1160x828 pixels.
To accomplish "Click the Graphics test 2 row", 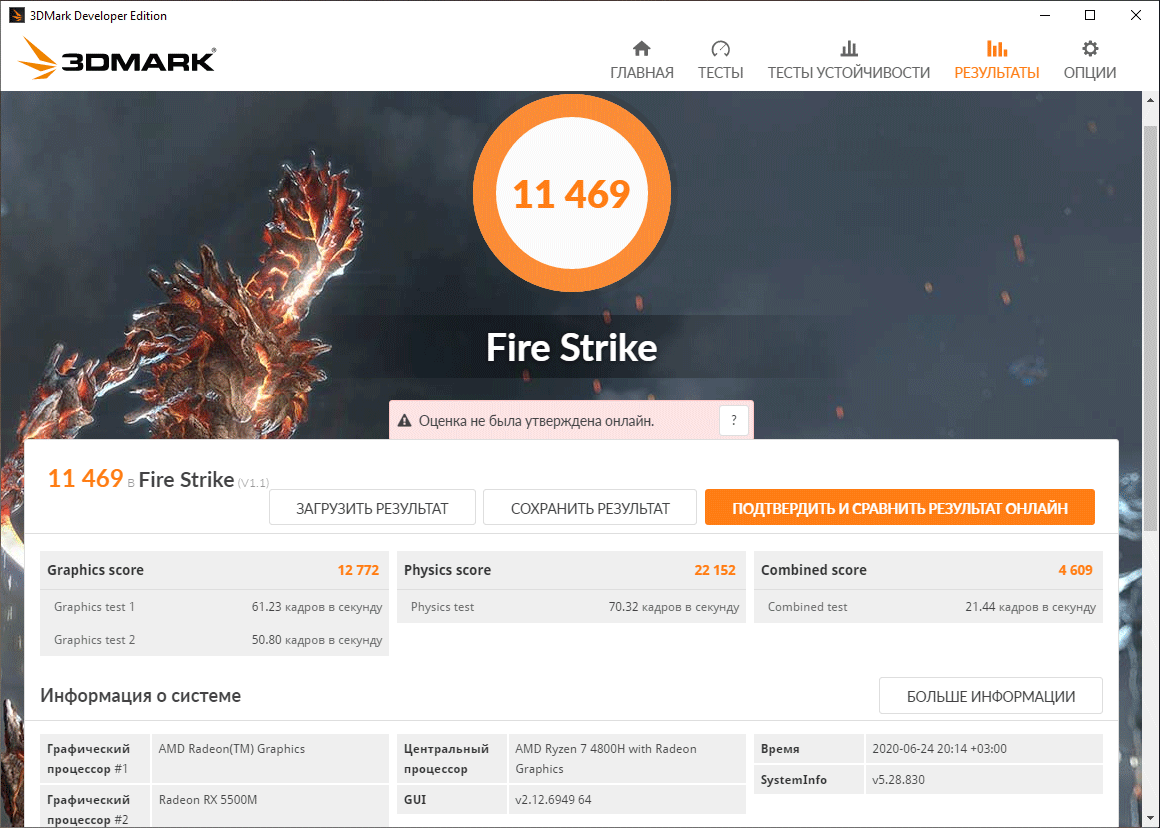I will coord(215,639).
